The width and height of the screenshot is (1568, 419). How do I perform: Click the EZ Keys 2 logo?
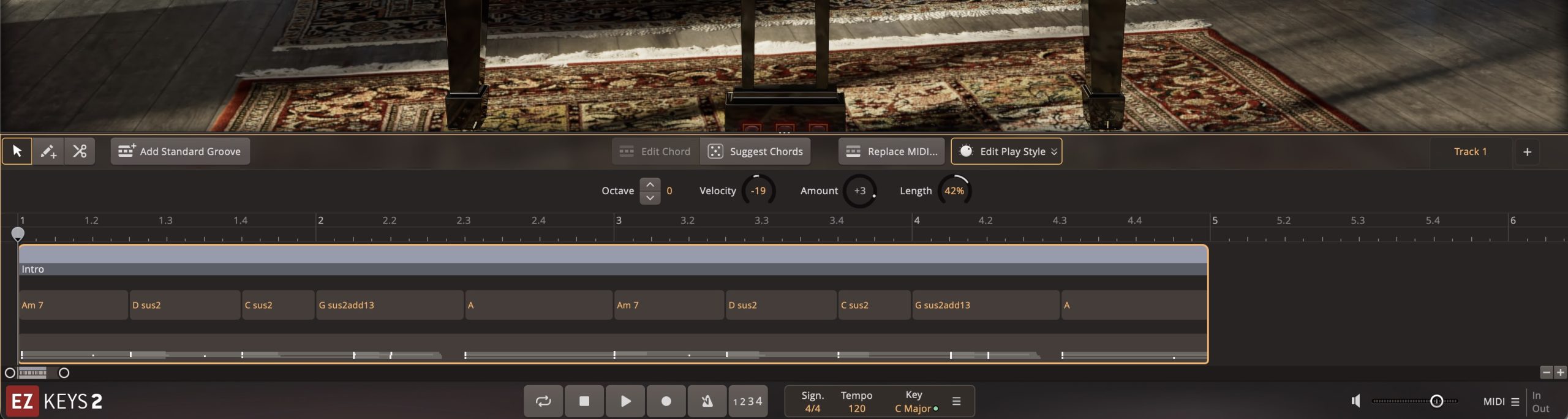[55, 401]
